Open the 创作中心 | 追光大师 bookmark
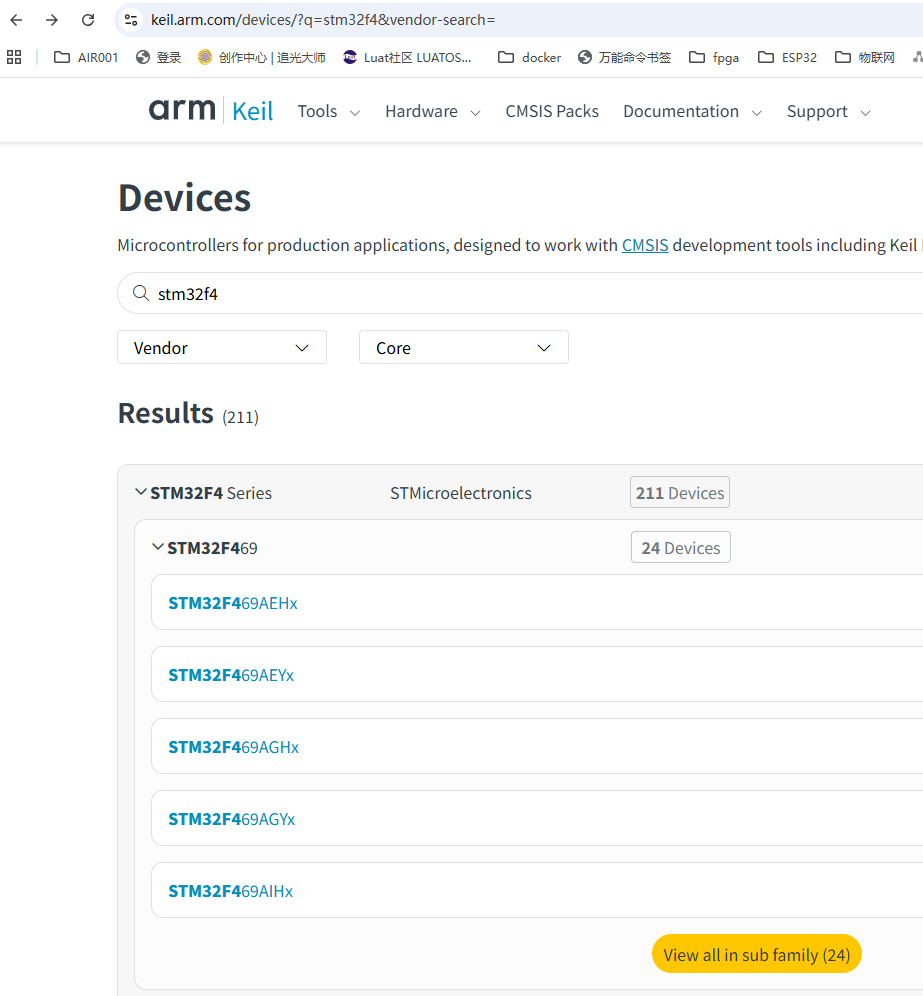Image resolution: width=923 pixels, height=996 pixels. point(262,57)
